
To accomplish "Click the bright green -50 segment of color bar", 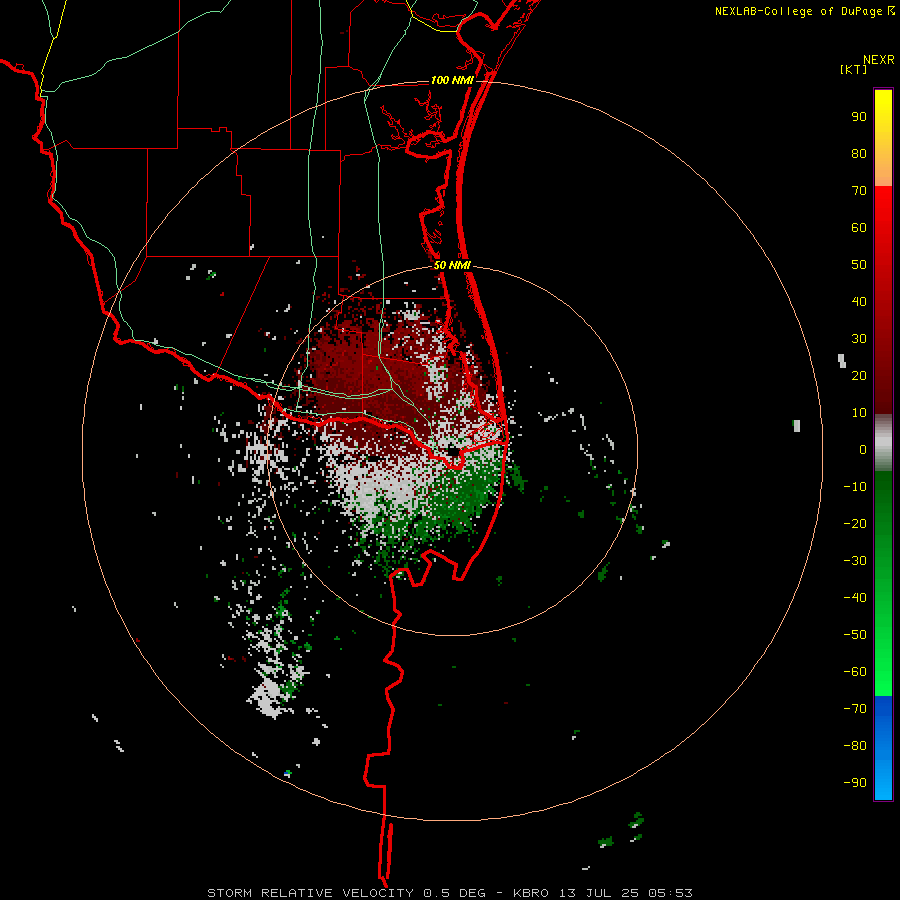I will pyautogui.click(x=883, y=635).
